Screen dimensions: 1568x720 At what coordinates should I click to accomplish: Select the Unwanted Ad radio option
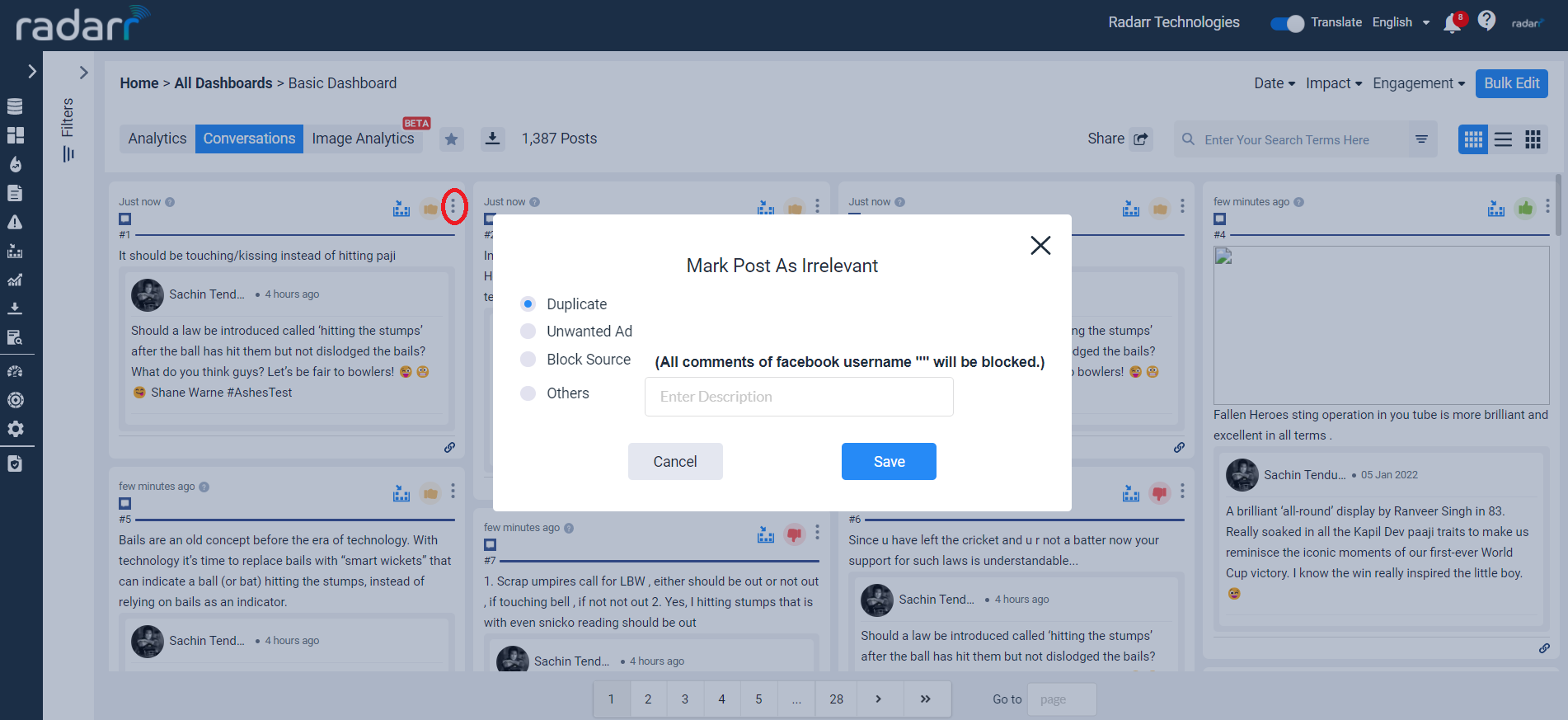click(528, 331)
